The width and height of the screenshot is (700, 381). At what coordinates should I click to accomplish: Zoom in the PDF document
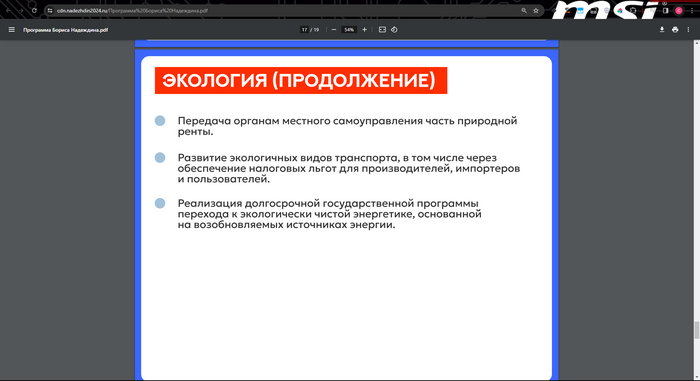tap(364, 30)
